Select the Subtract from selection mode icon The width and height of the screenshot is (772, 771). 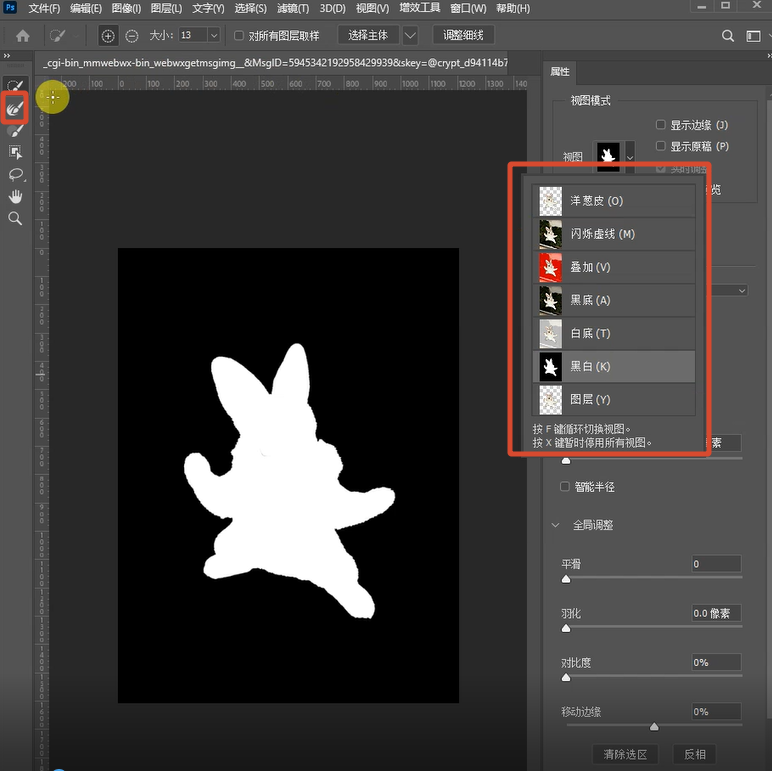coord(131,36)
